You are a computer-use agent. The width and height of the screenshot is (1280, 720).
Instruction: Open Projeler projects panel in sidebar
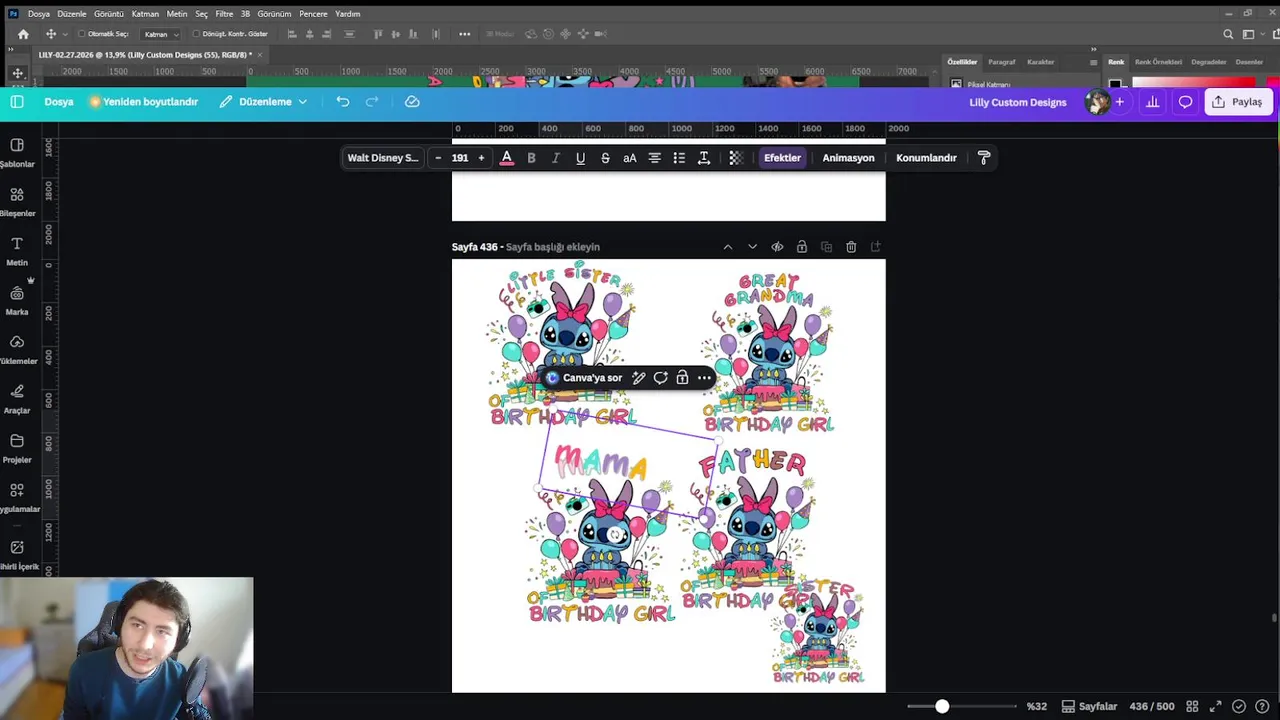coord(17,448)
